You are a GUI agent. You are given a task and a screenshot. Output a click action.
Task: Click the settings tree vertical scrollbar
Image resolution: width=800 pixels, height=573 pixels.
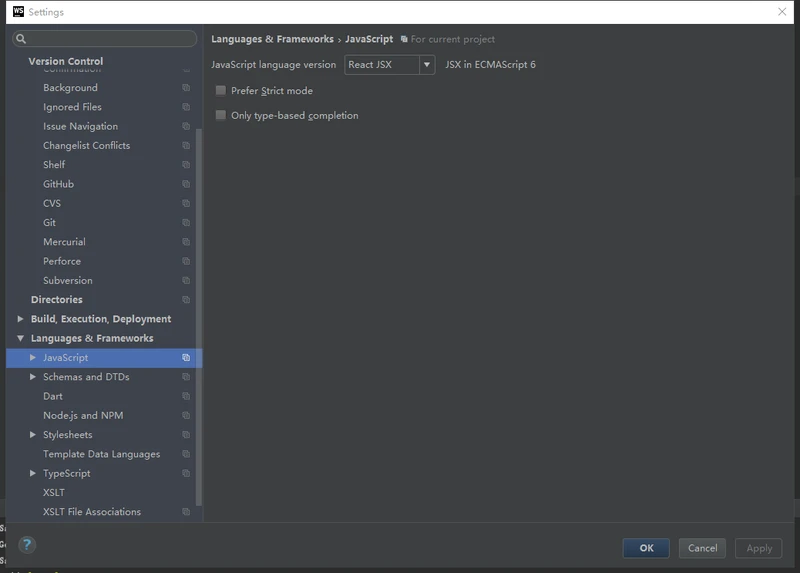point(199,316)
